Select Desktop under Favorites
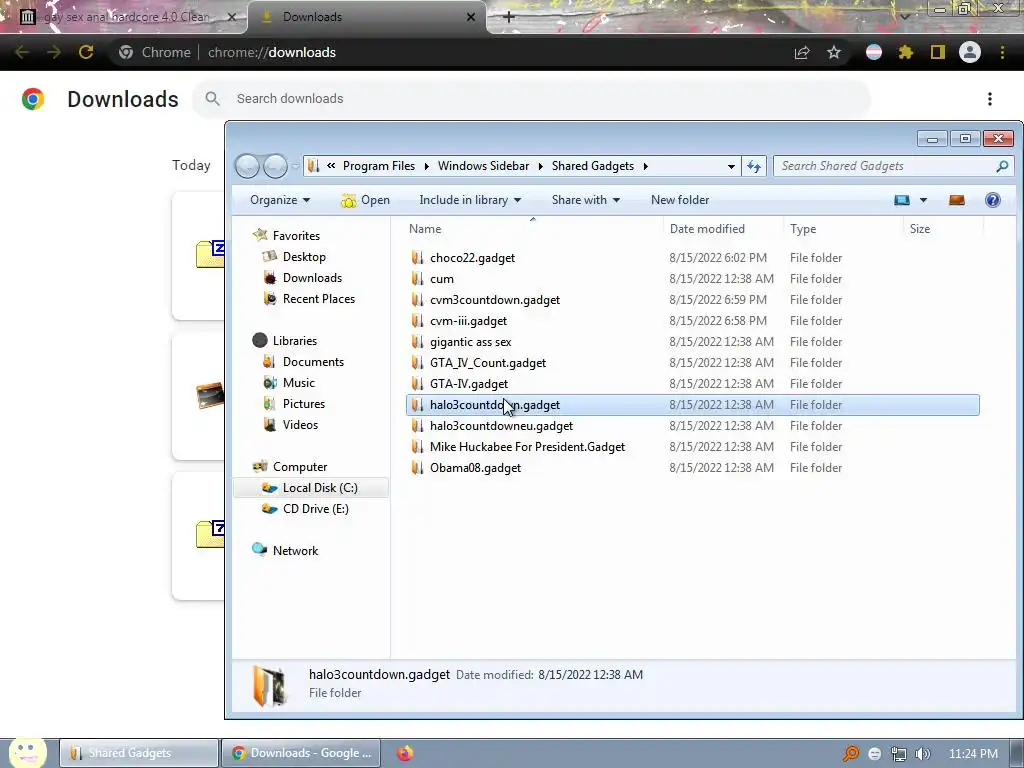This screenshot has height=768, width=1024. (x=304, y=257)
